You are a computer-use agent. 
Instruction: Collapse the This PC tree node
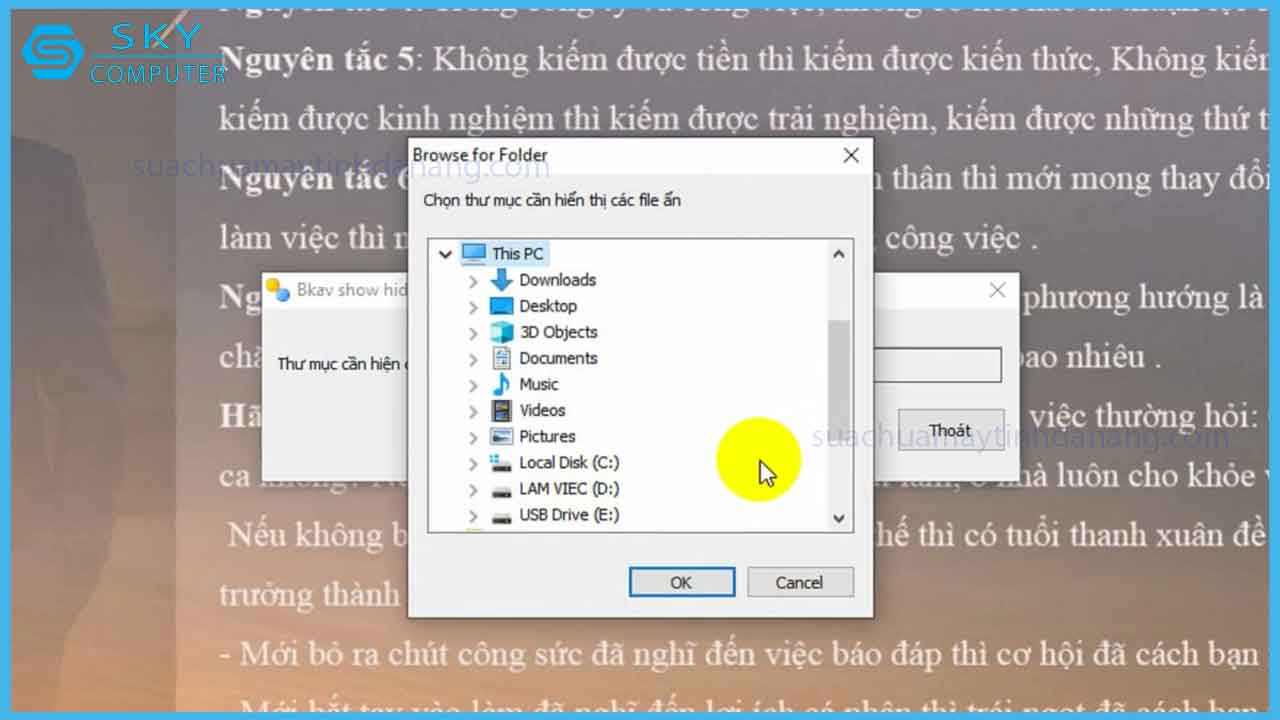[445, 254]
